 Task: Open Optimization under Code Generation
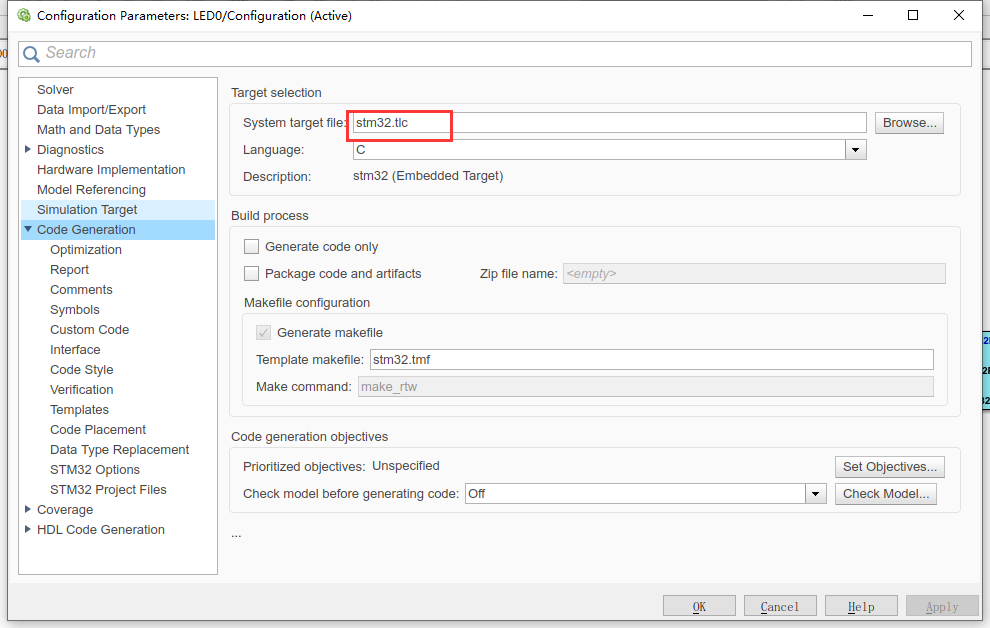(86, 250)
